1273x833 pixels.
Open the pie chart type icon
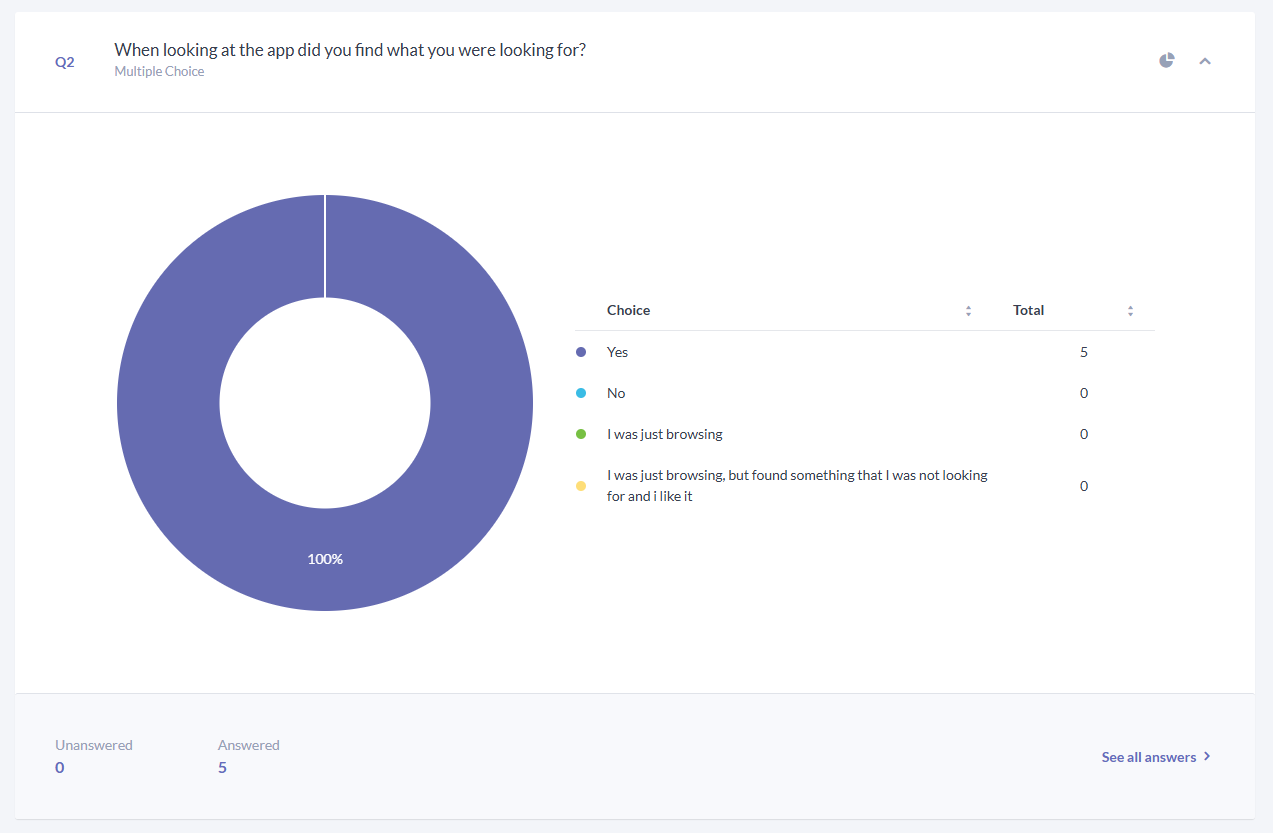tap(1166, 61)
